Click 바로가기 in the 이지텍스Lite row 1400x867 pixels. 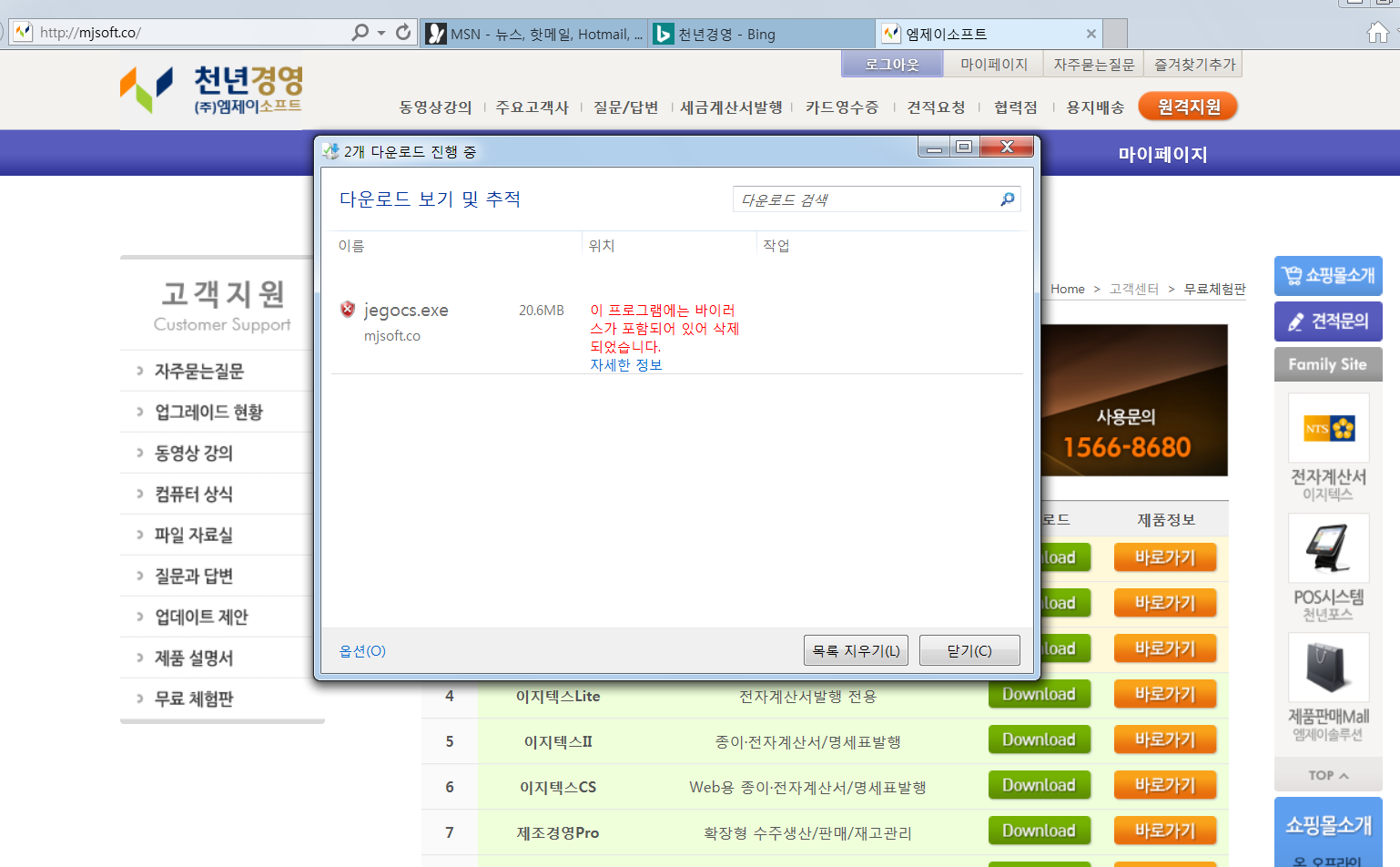pyautogui.click(x=1165, y=694)
